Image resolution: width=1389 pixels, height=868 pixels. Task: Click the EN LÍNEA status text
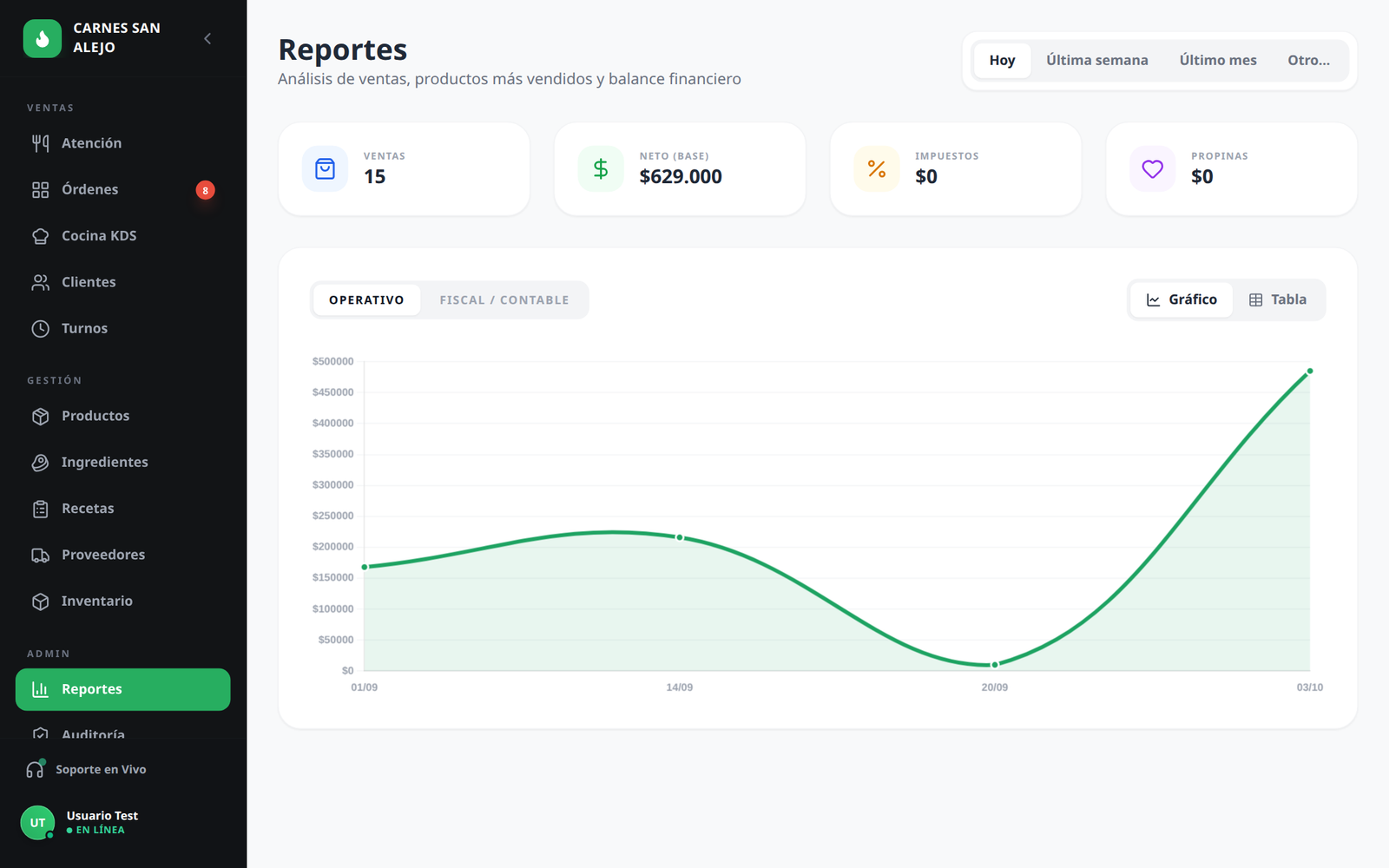point(100,830)
